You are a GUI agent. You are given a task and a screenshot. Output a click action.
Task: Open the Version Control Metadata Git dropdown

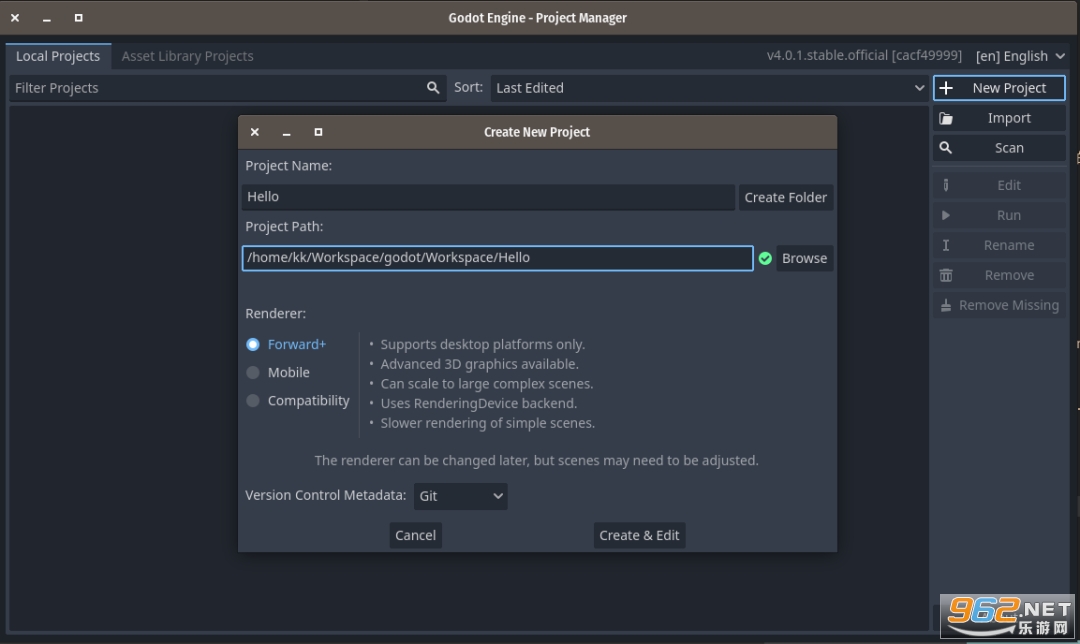(460, 496)
